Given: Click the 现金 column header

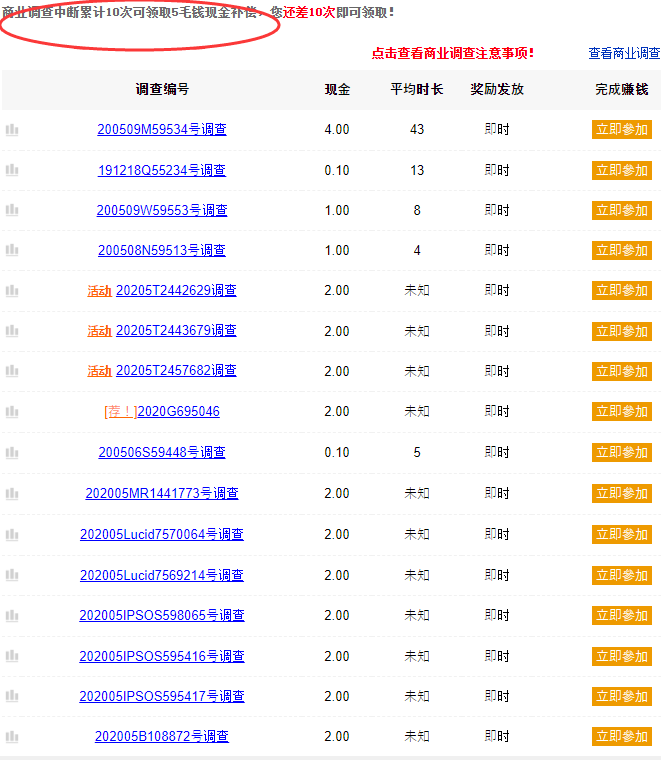Looking at the screenshot, I should coord(337,89).
